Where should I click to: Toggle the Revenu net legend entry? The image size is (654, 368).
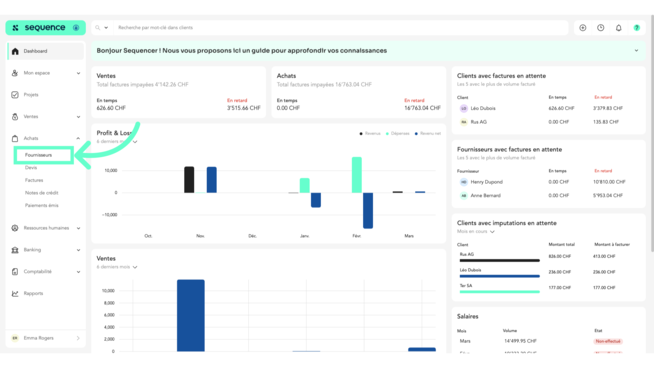[428, 134]
